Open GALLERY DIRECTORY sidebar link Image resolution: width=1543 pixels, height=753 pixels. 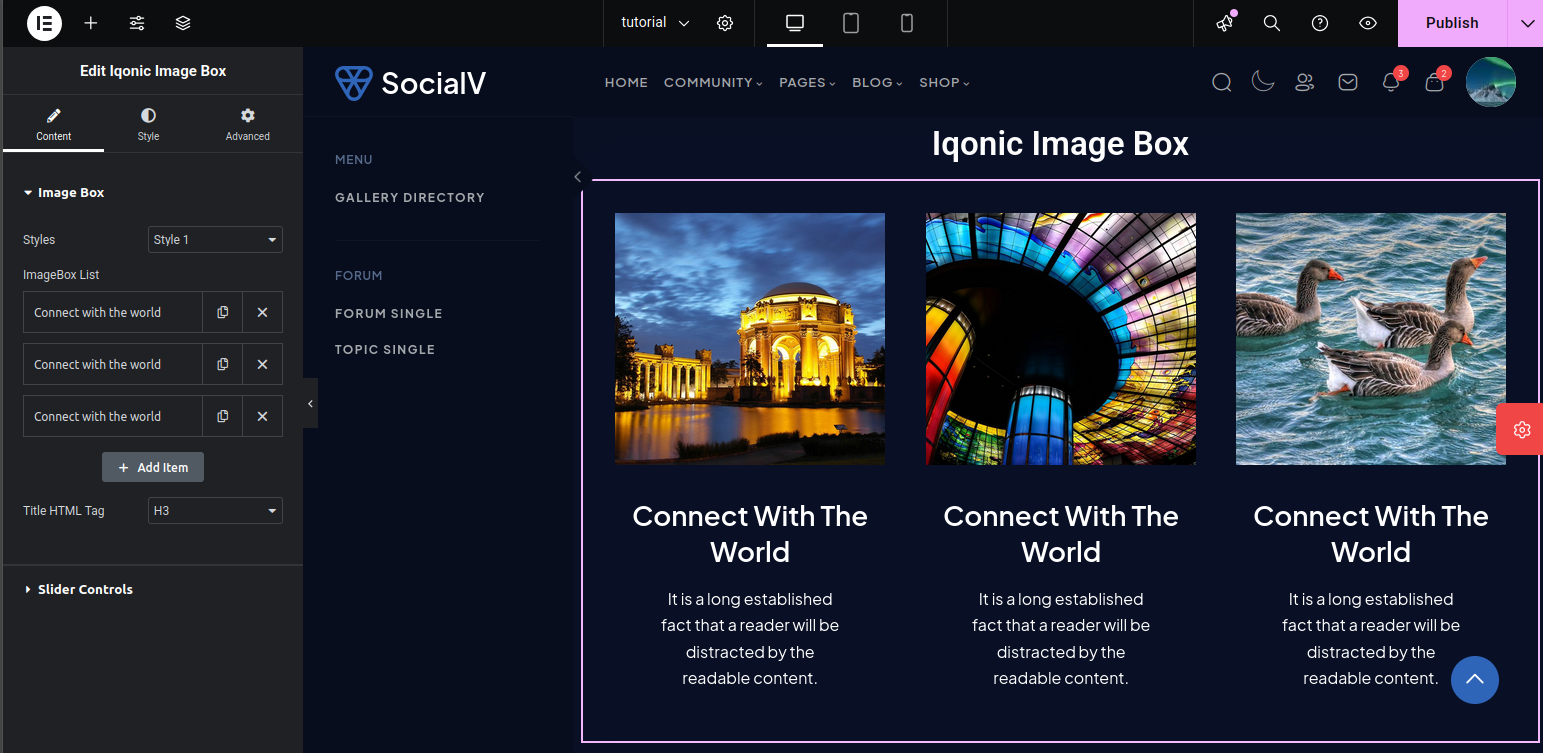coord(410,198)
